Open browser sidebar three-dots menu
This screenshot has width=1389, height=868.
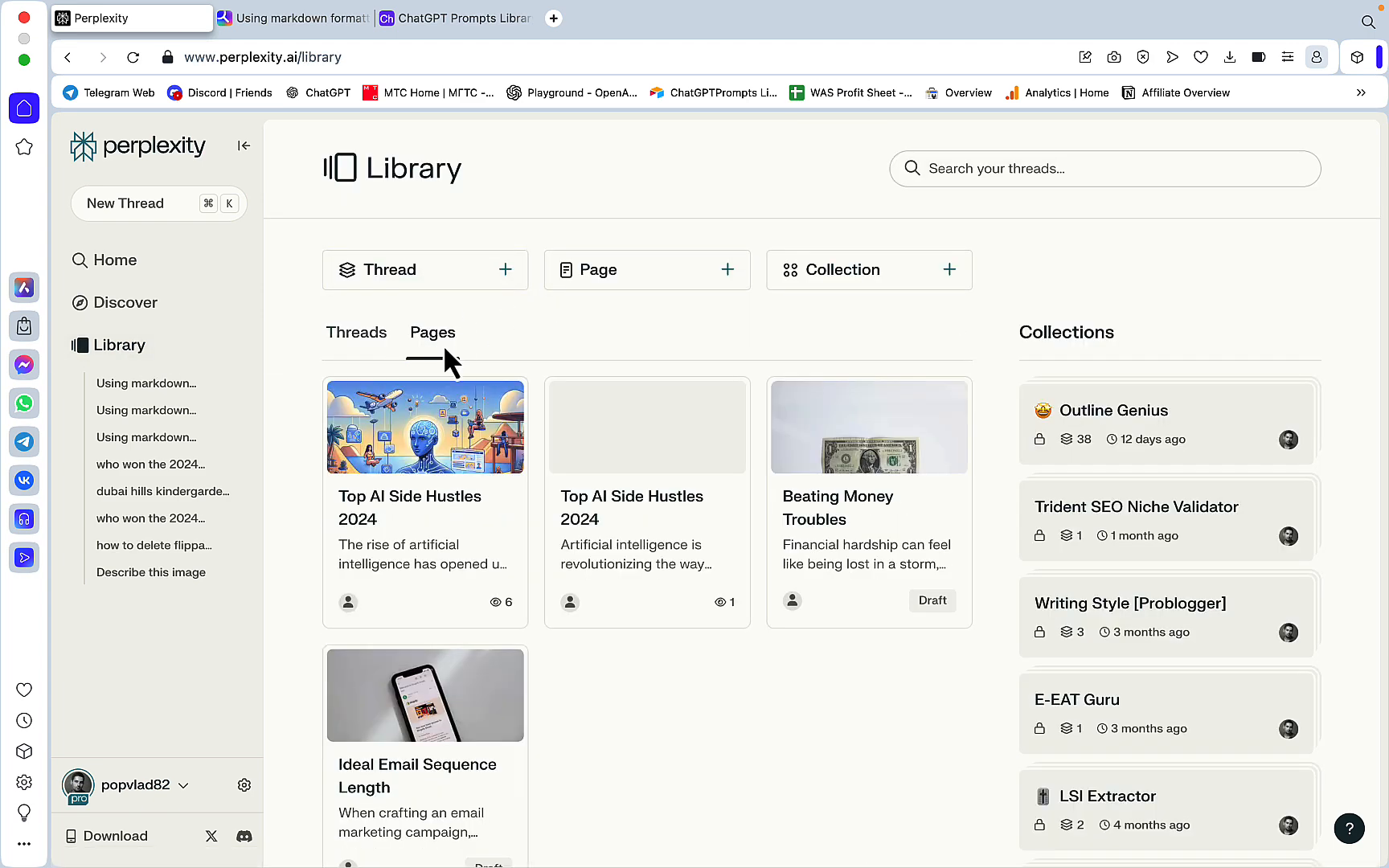[24, 844]
